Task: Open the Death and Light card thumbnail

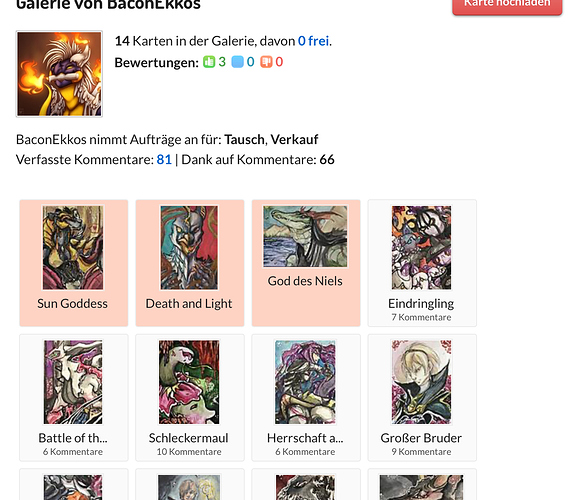Action: [x=189, y=247]
